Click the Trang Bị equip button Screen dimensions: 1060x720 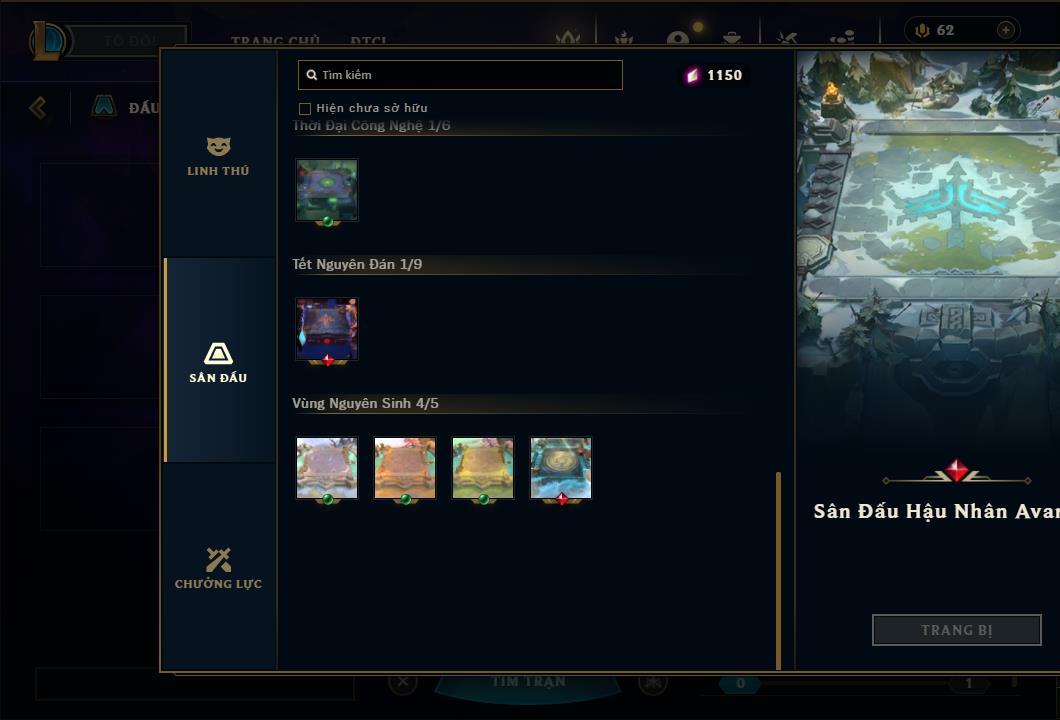(957, 630)
